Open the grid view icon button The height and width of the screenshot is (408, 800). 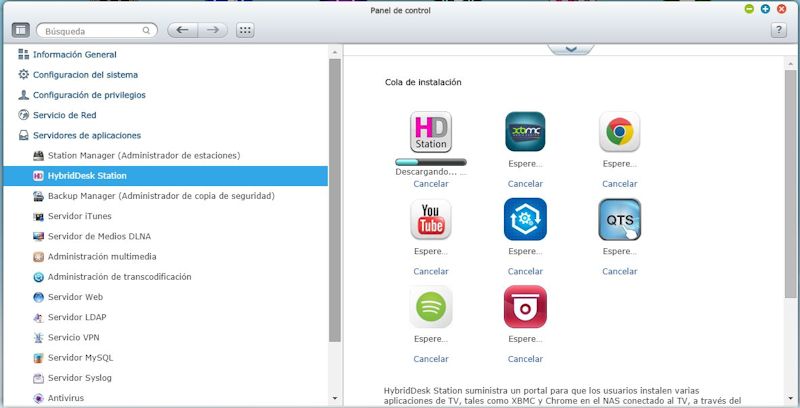[245, 30]
